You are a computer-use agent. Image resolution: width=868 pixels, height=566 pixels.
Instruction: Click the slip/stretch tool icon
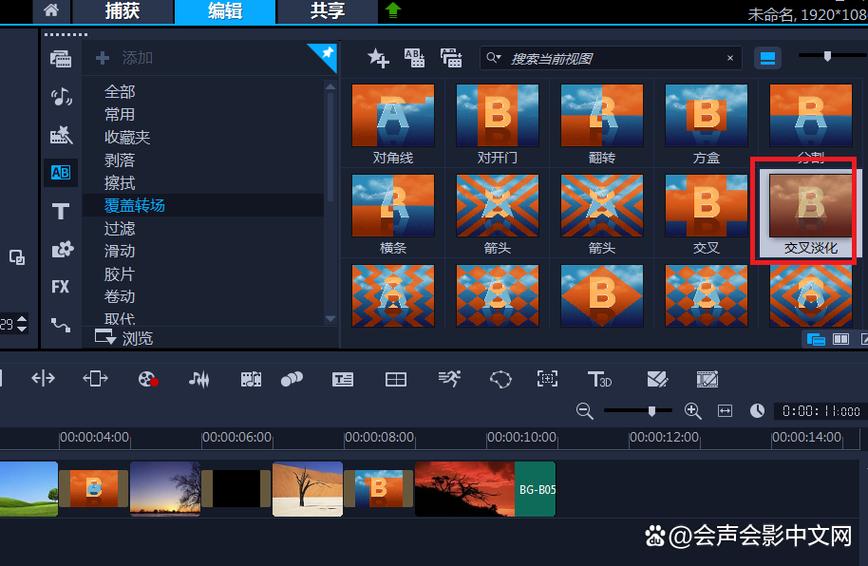[x=95, y=378]
